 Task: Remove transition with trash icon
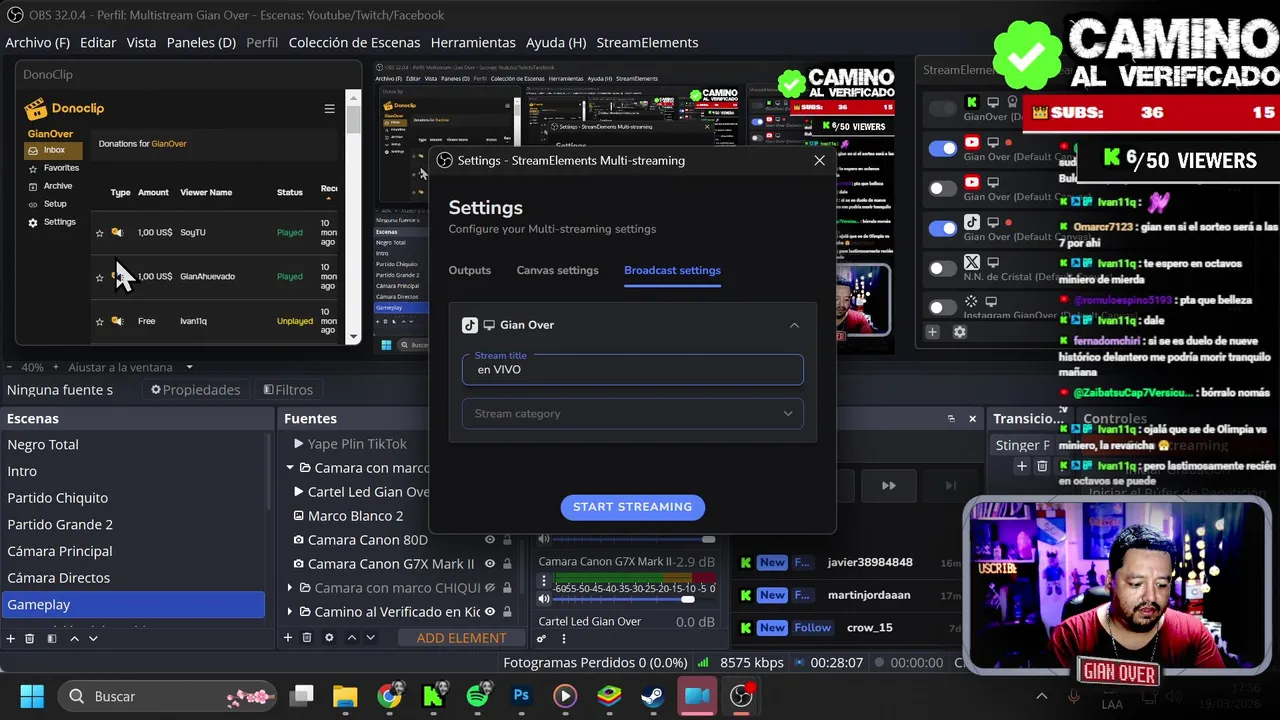point(1042,466)
